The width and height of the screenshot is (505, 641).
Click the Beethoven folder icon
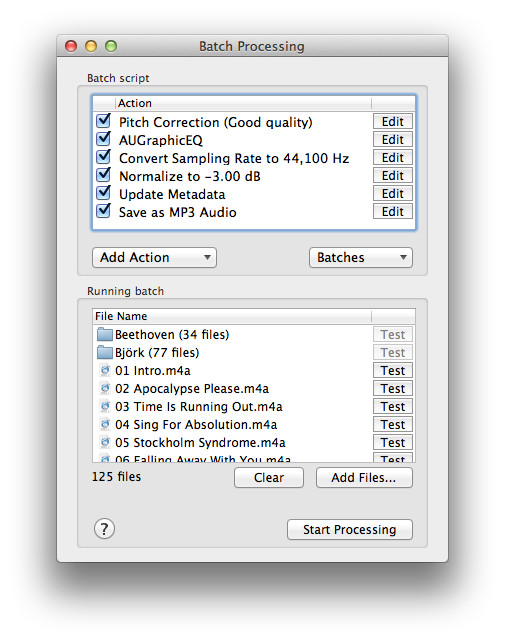coord(105,334)
